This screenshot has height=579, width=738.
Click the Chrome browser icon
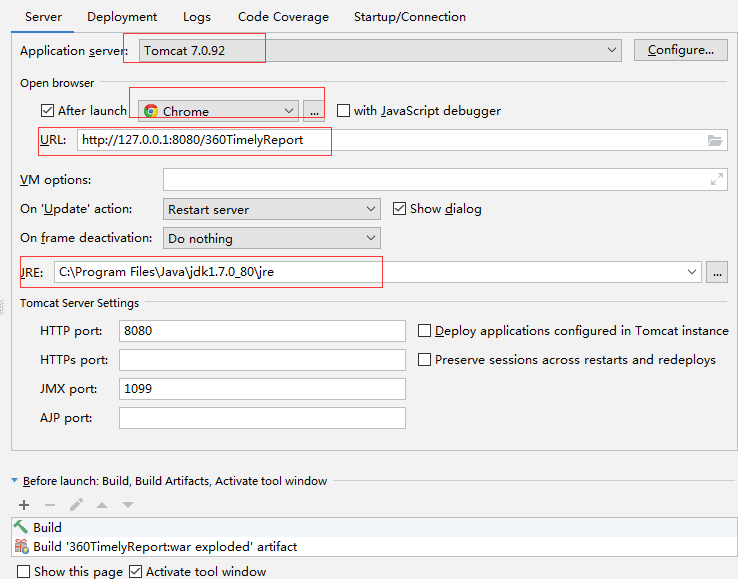151,111
